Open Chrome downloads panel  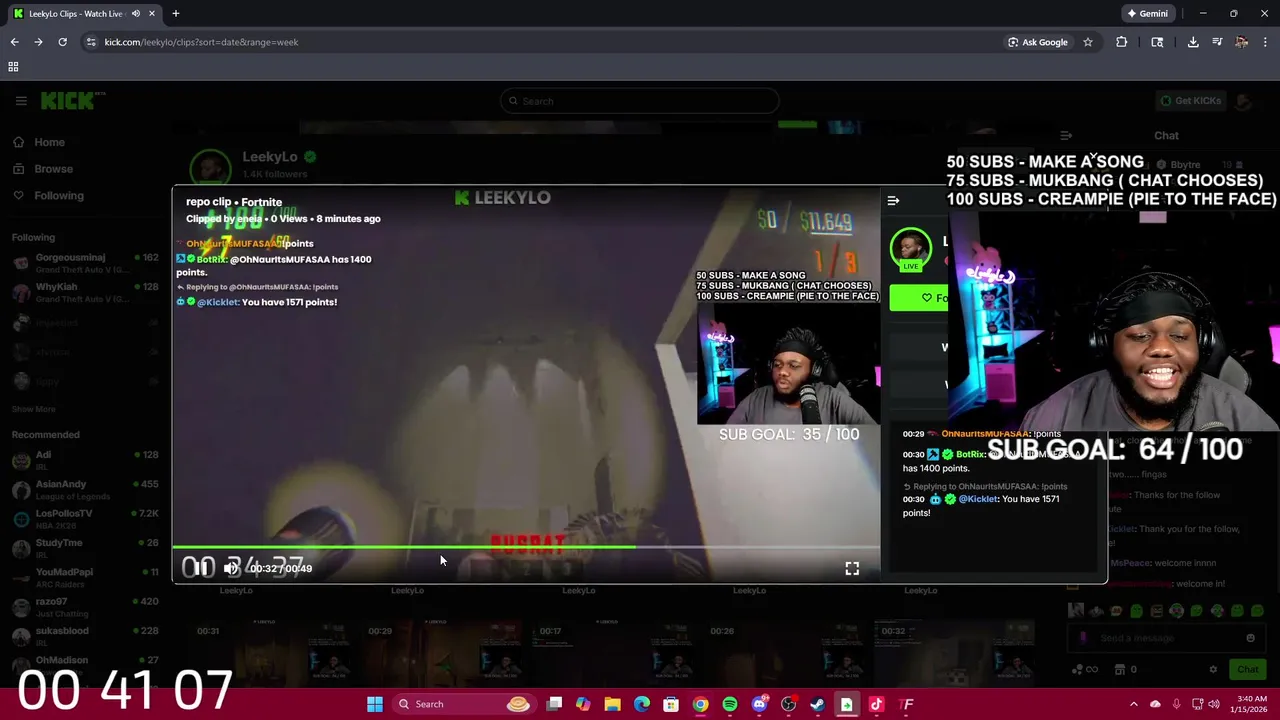pos(1193,42)
